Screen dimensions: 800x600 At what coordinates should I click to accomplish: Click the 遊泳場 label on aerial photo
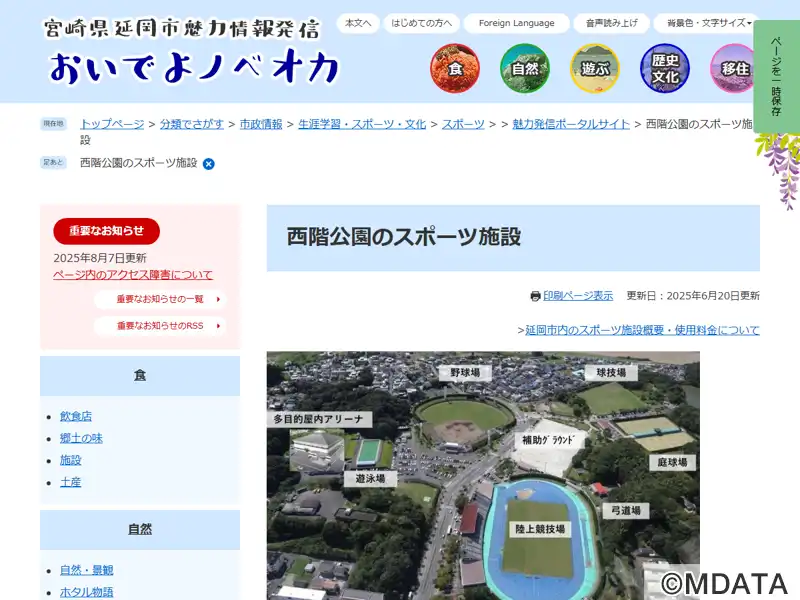pos(370,479)
